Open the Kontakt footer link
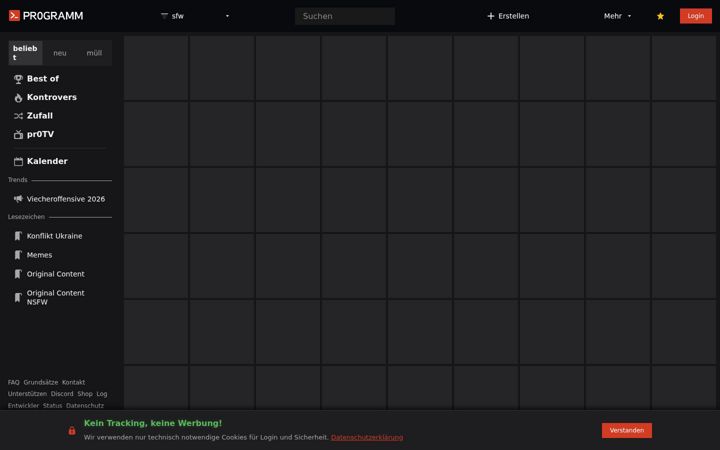720x450 pixels. [x=73, y=382]
